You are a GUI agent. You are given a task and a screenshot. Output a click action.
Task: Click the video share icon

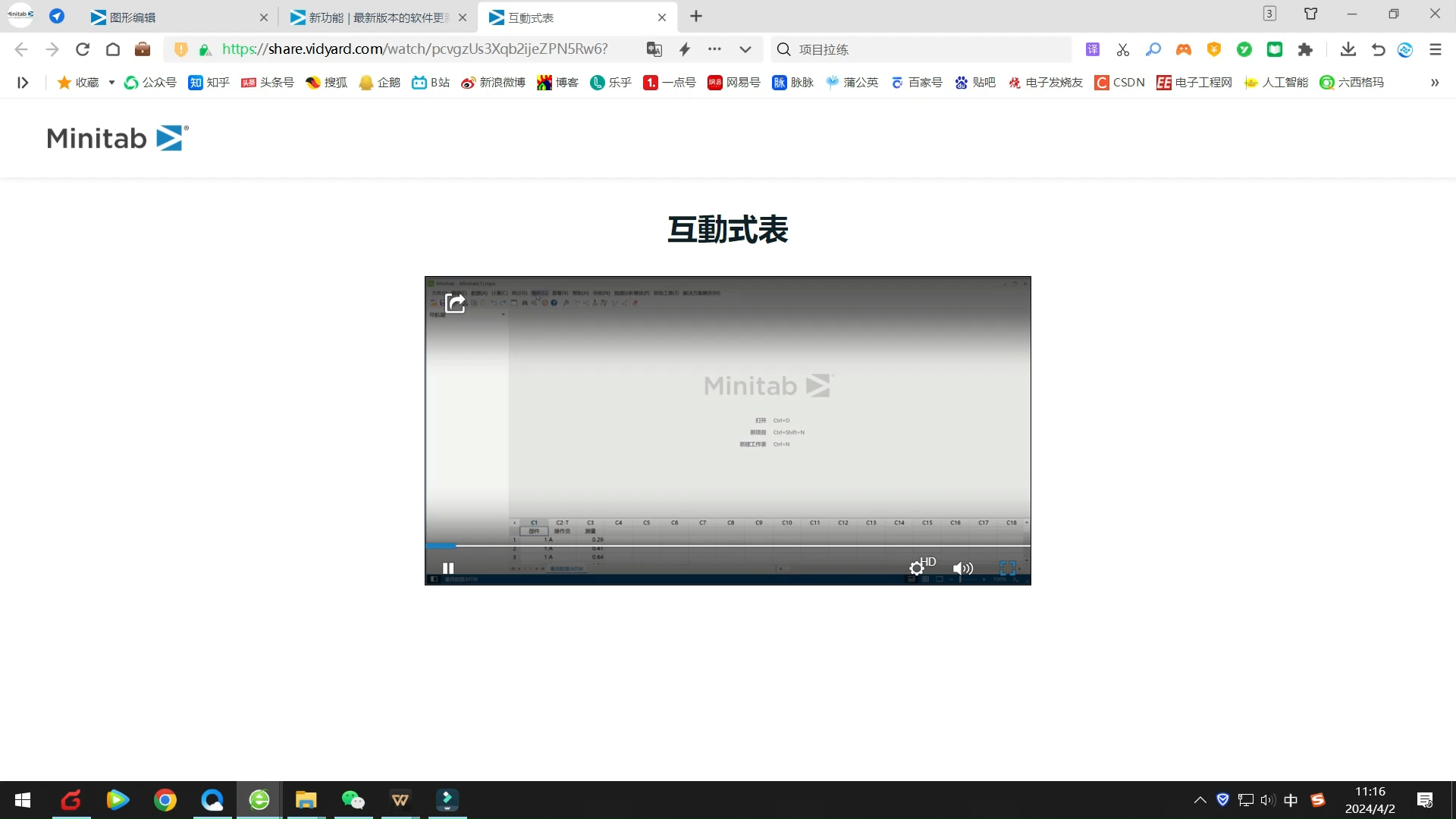click(455, 303)
